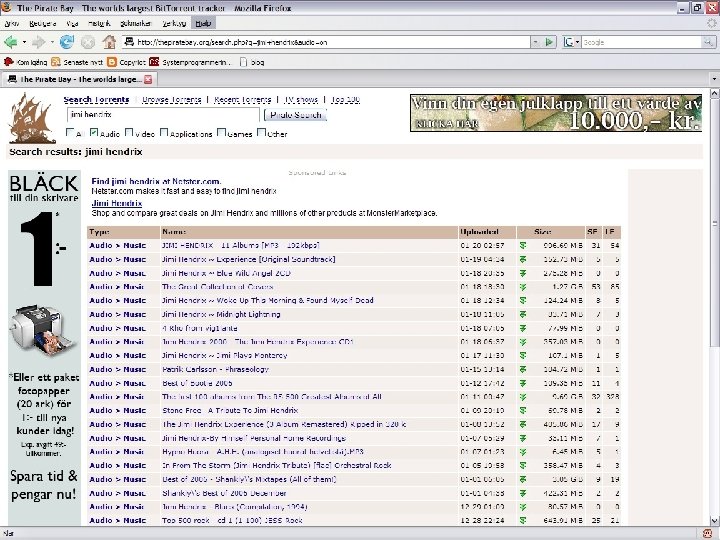Image resolution: width=720 pixels, height=540 pixels.
Task: Go to the Home page icon
Action: coord(109,42)
